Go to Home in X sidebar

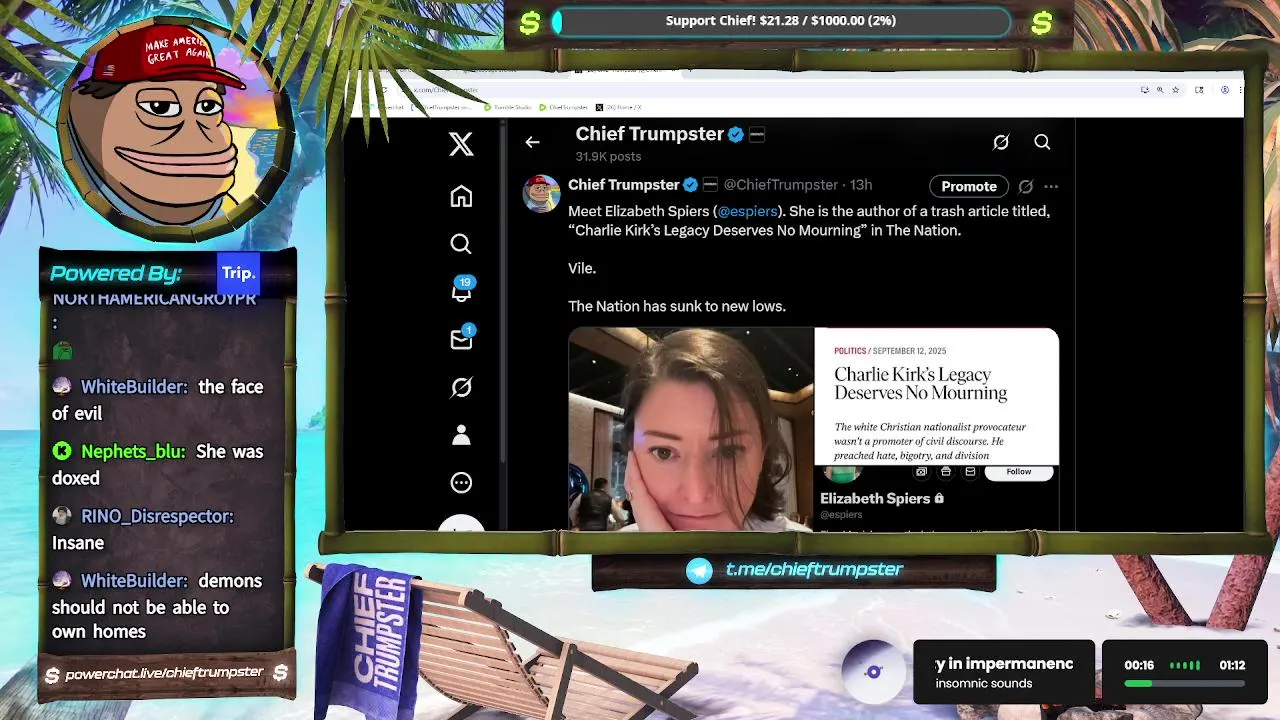[461, 196]
